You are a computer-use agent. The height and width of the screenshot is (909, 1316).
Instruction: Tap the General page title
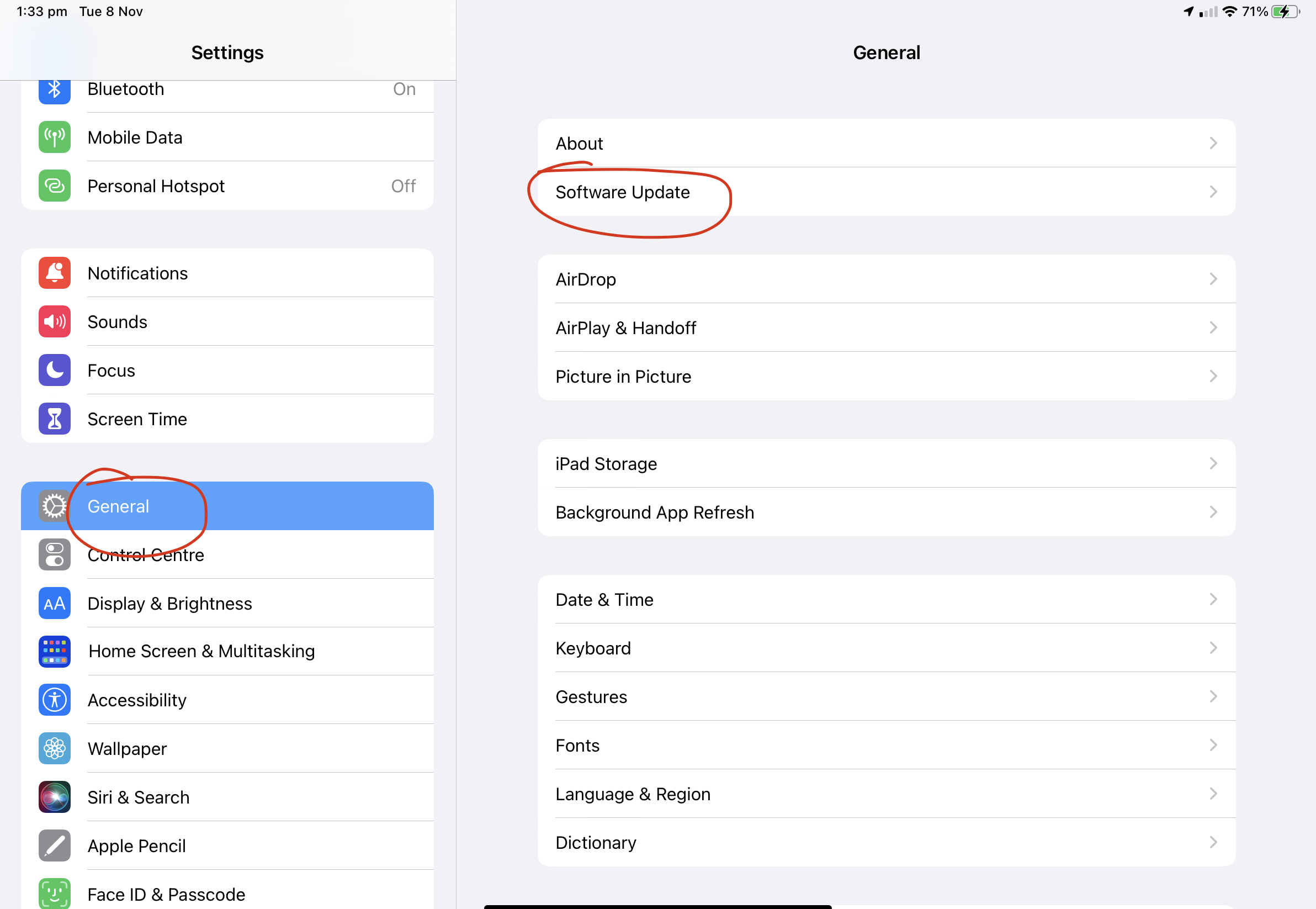(886, 52)
